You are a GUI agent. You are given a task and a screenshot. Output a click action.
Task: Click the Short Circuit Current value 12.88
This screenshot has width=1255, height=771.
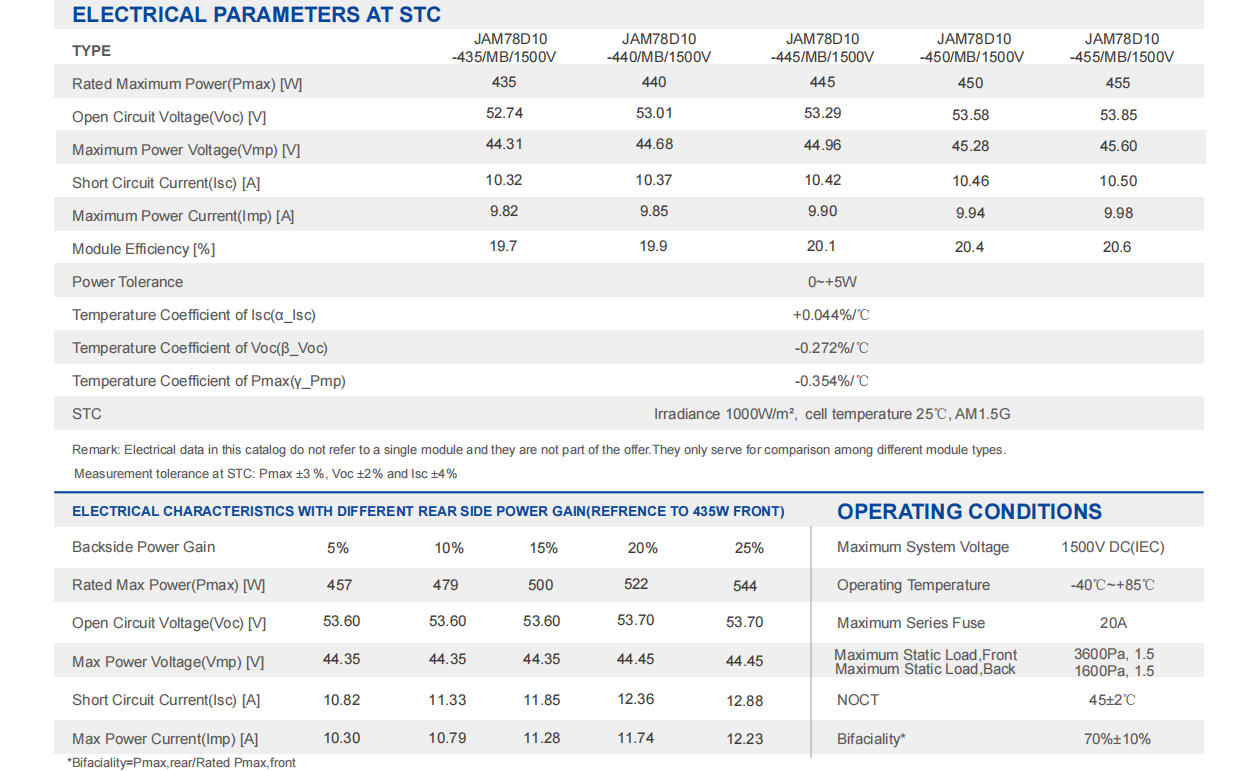coord(745,701)
